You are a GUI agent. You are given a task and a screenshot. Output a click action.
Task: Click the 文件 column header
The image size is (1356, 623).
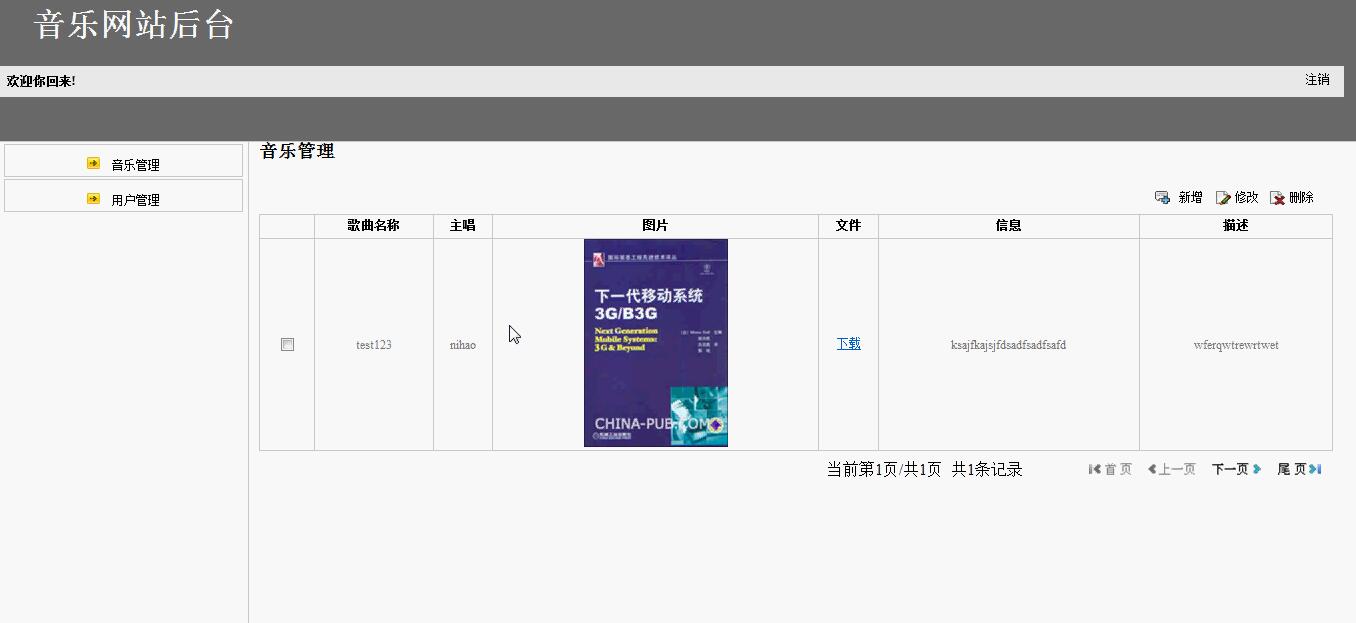point(848,226)
